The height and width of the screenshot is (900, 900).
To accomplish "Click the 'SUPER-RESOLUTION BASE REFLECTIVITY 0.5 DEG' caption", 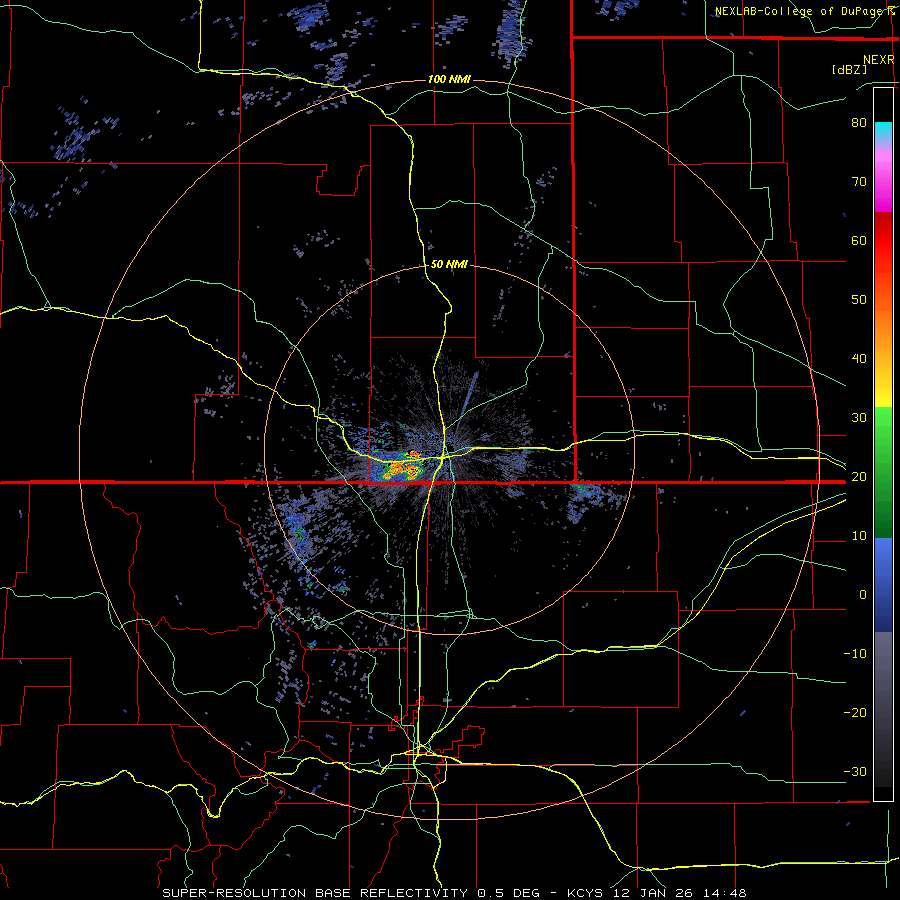I will click(x=351, y=893).
